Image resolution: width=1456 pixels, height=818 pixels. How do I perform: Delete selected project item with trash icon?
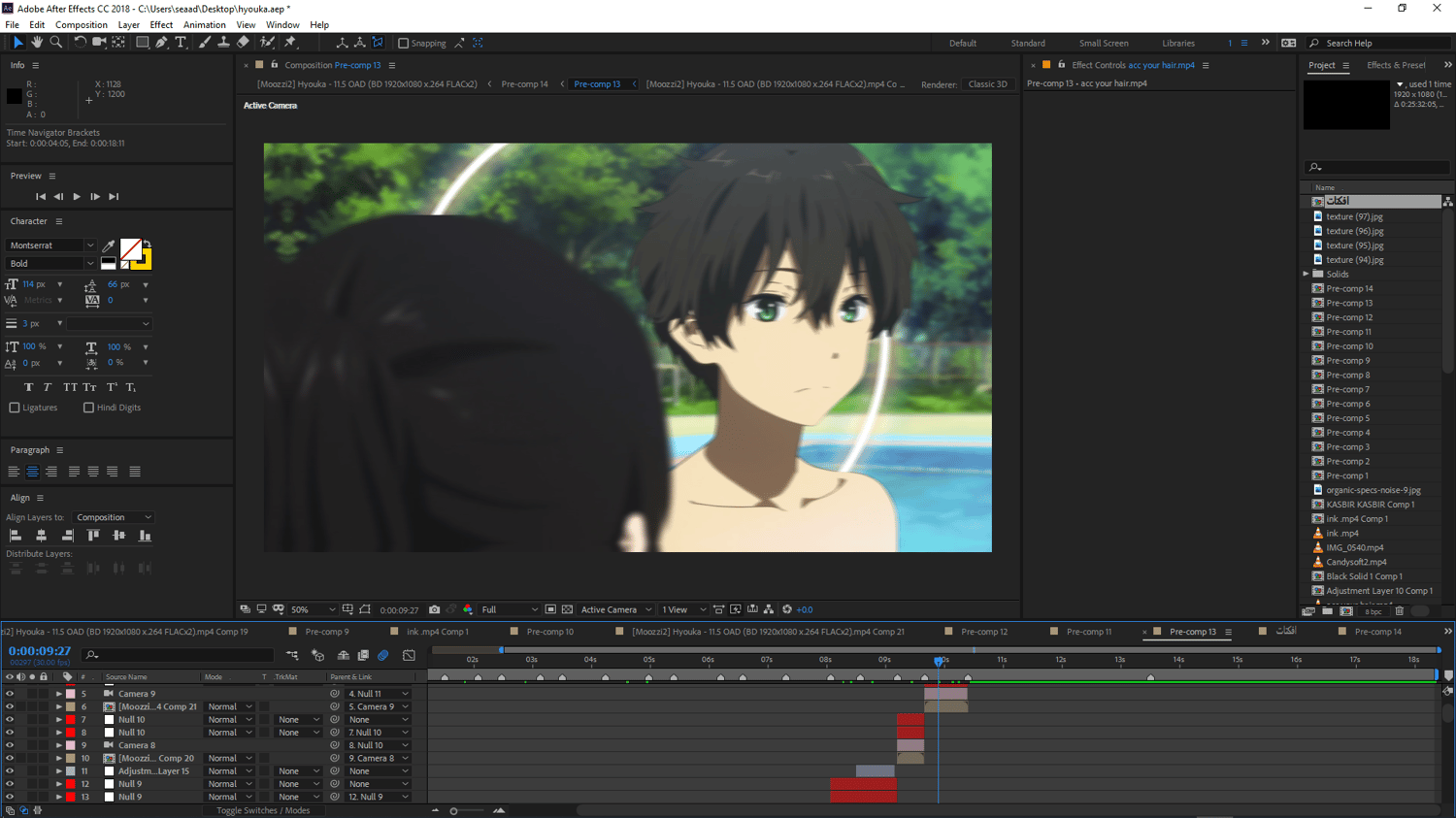tap(1400, 611)
